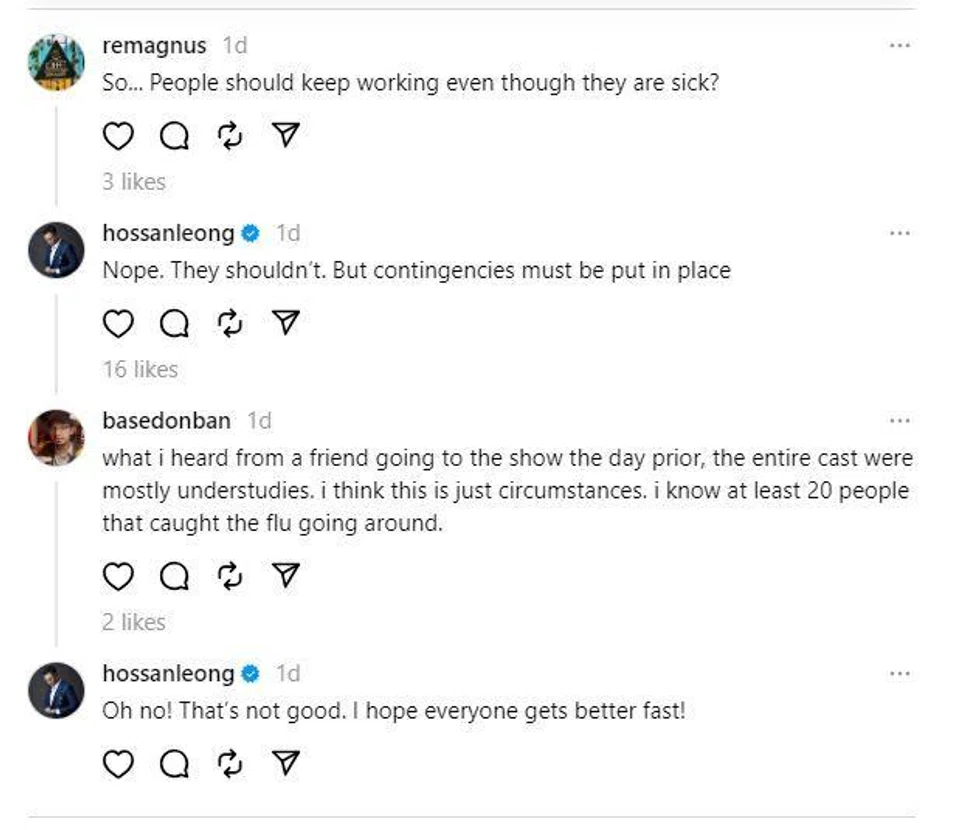Repost hossanleong's 'Oh no!' reply
Viewport: 960px width, 830px height.
pyautogui.click(x=230, y=764)
